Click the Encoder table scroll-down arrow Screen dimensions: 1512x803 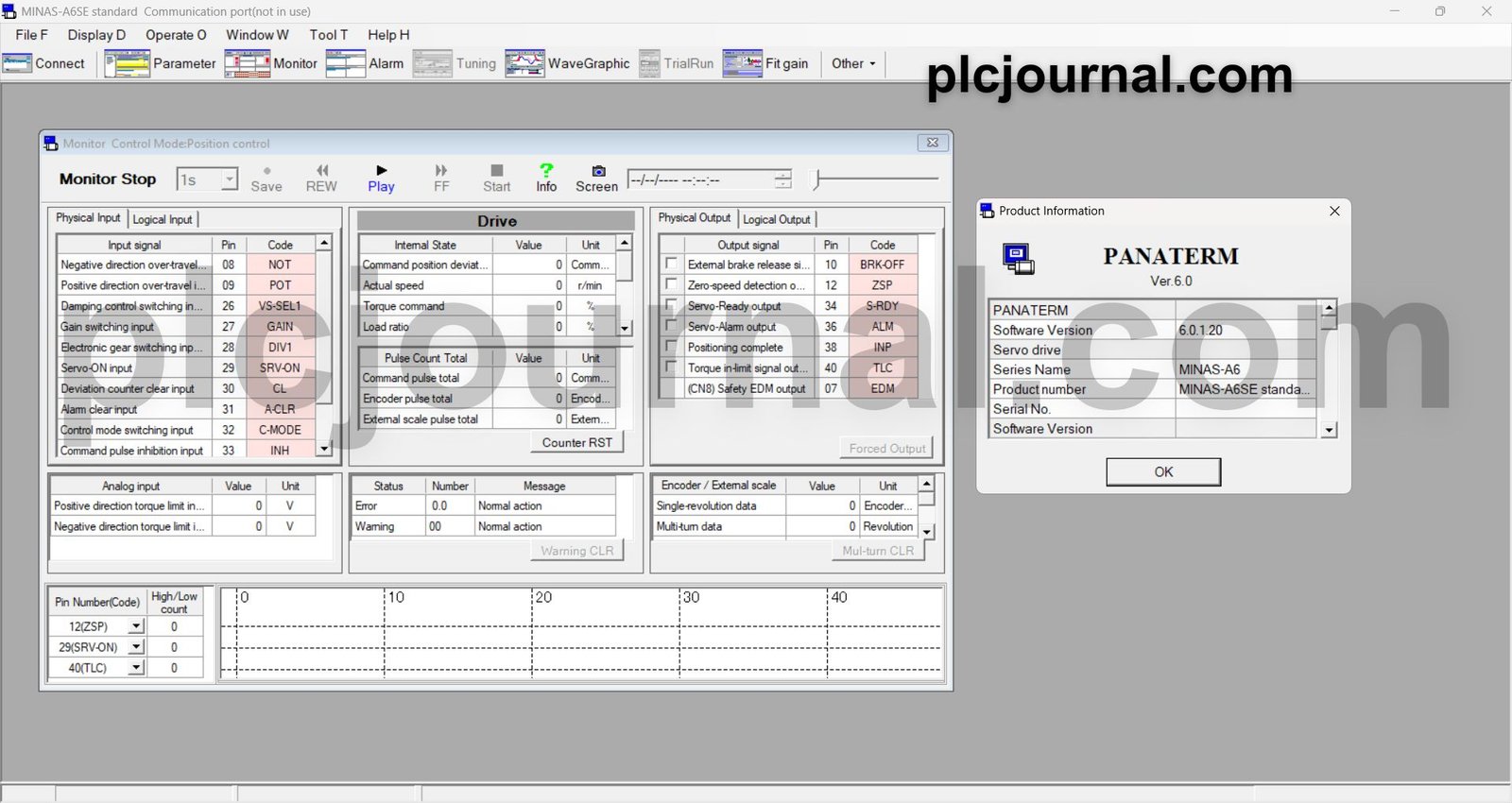click(x=927, y=532)
